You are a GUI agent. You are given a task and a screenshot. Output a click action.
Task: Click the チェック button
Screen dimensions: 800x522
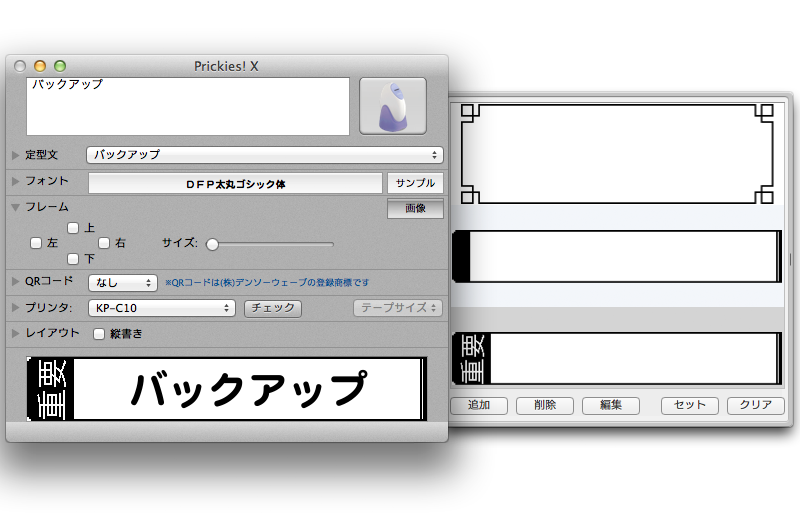pos(273,308)
